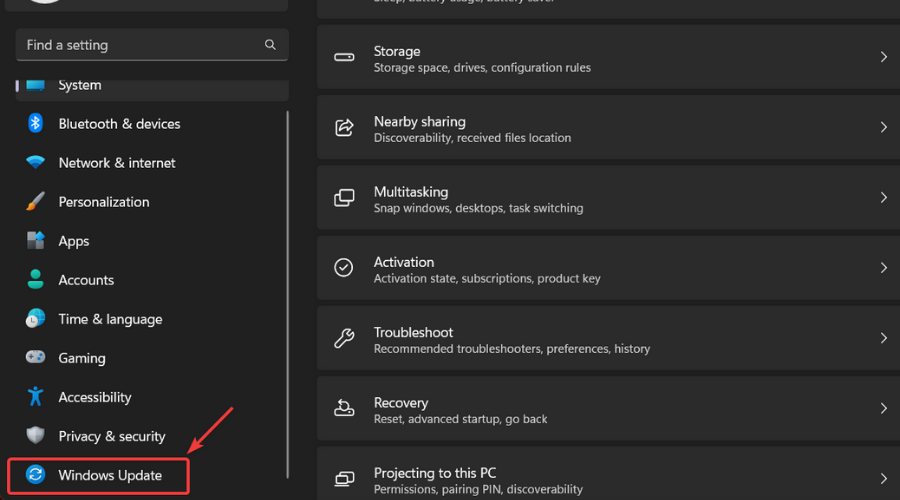The image size is (900, 500).
Task: Click the Personalization paintbrush icon
Action: point(36,201)
